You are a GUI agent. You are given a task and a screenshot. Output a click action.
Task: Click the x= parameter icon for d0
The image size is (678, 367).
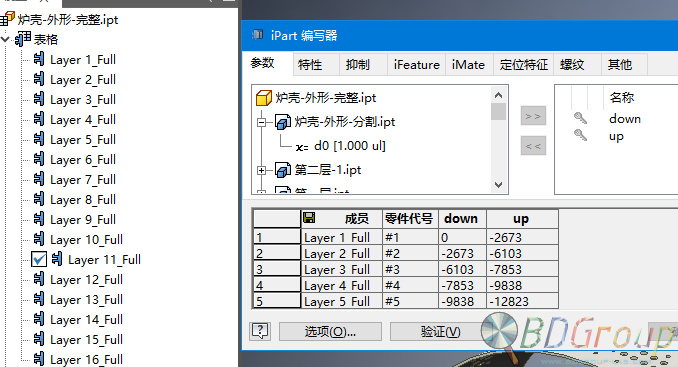[x=302, y=147]
